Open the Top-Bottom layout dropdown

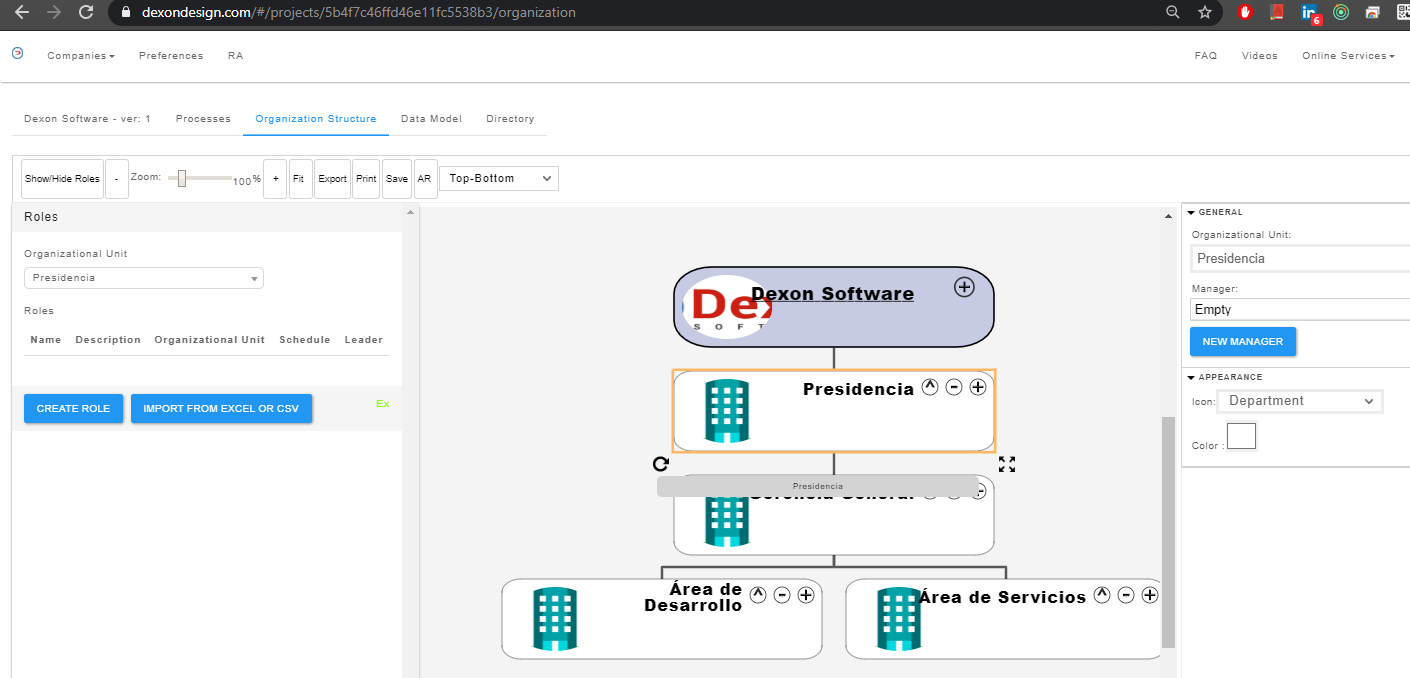[498, 178]
